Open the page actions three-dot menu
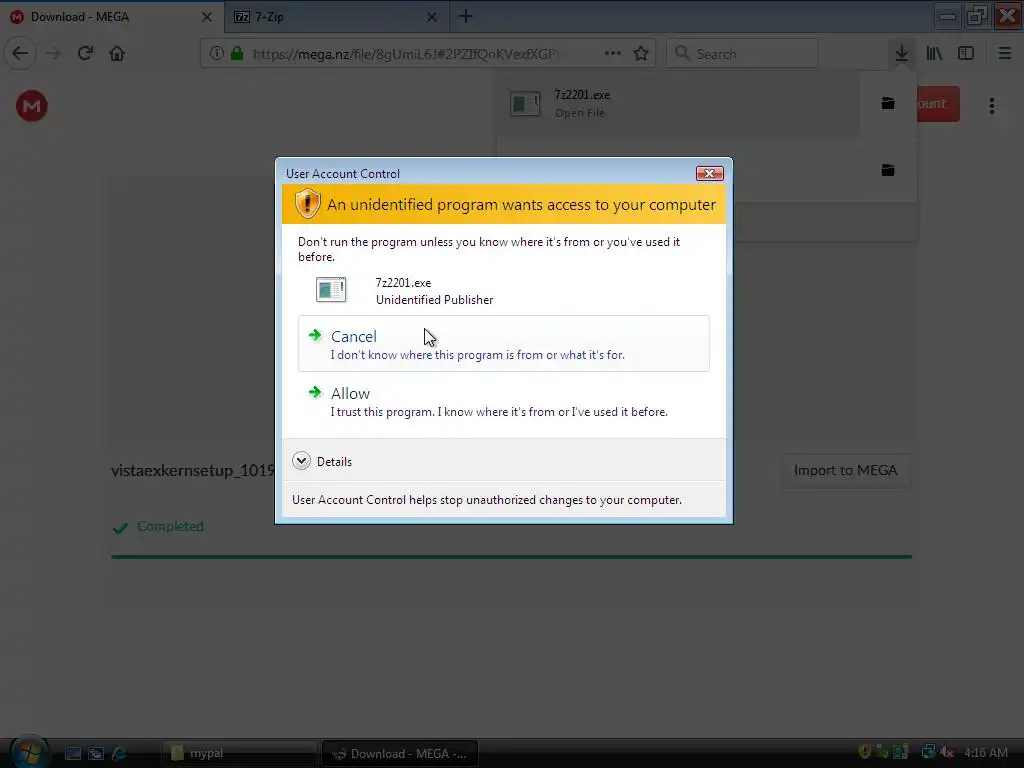The image size is (1024, 768). tap(613, 54)
